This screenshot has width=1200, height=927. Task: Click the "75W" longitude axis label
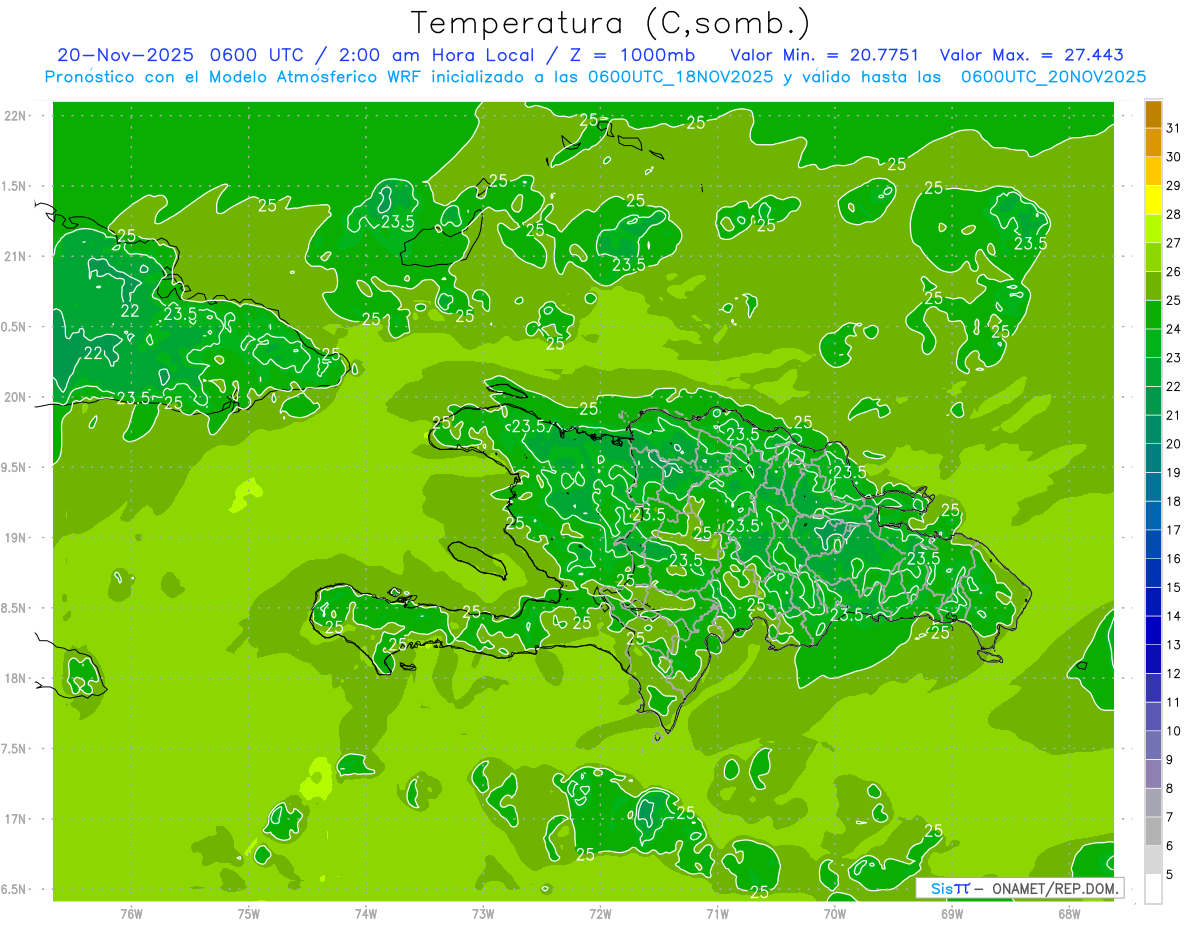click(249, 914)
